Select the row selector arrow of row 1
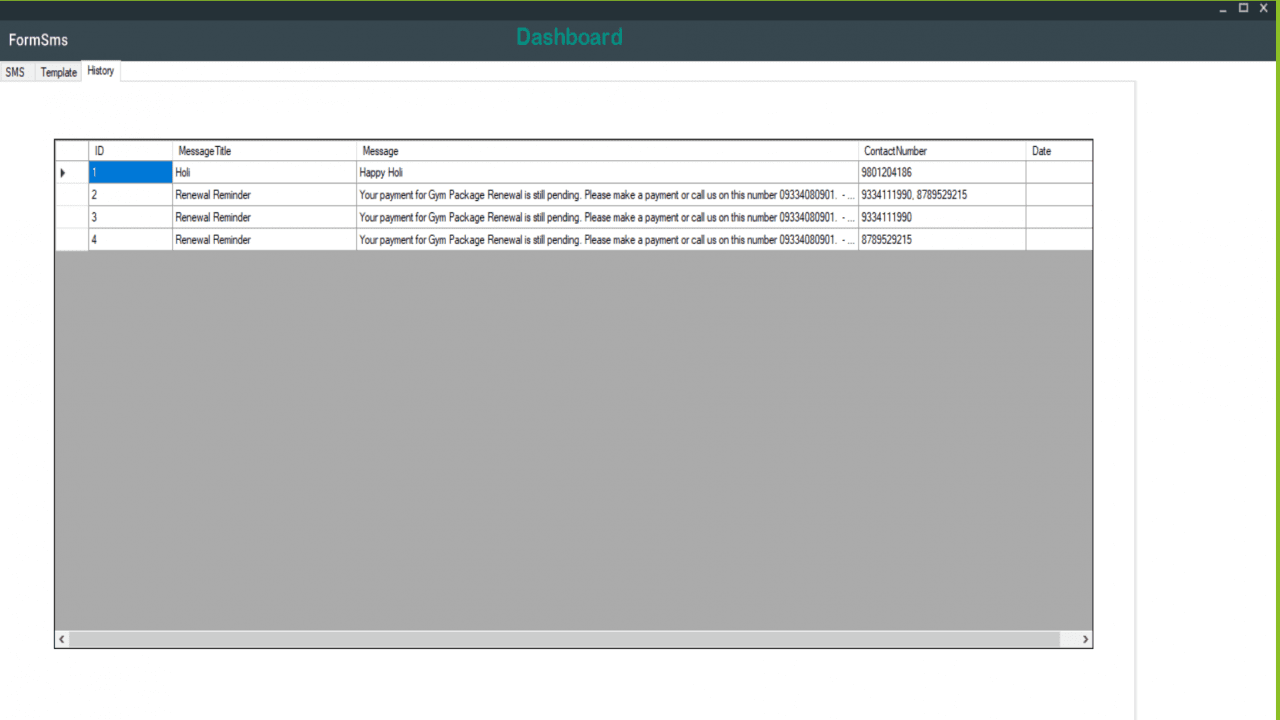 point(71,173)
